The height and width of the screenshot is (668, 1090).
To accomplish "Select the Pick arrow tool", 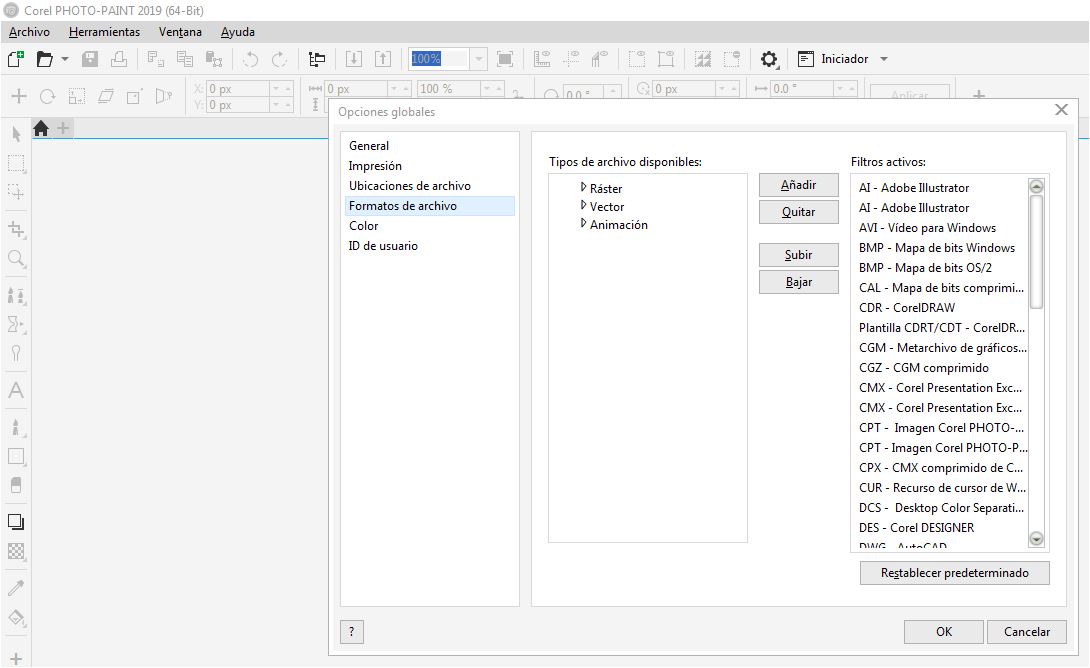I will coord(16,133).
